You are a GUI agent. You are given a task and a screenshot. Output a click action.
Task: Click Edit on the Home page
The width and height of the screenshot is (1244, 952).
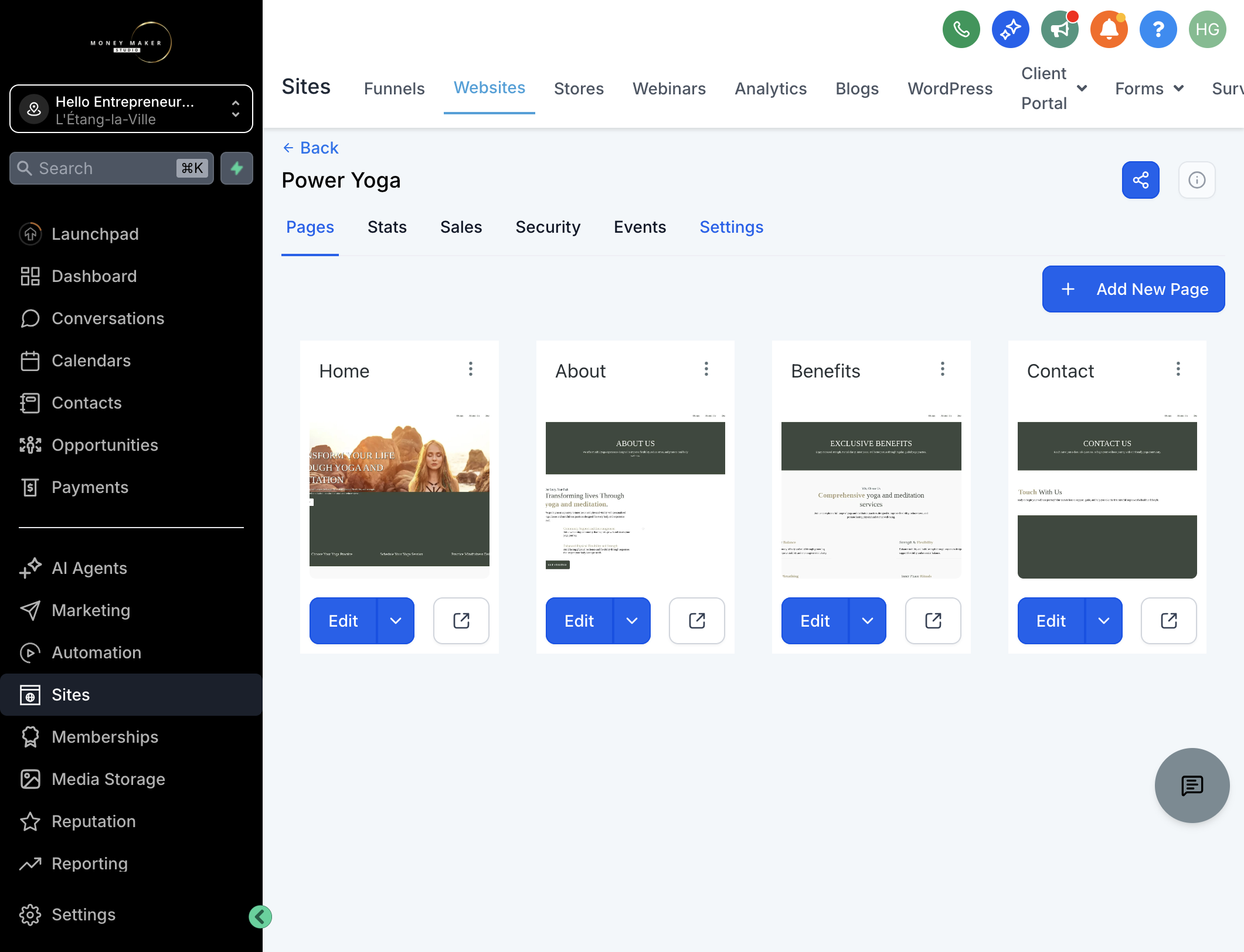343,621
